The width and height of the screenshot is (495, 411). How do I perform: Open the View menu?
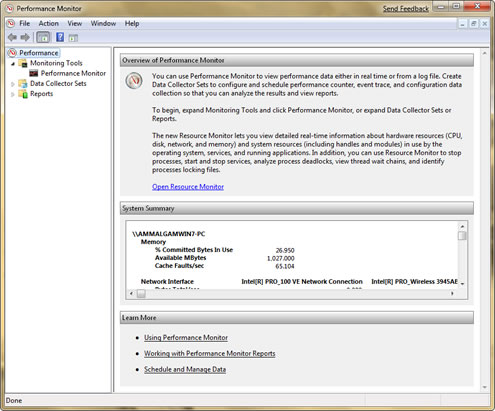75,23
